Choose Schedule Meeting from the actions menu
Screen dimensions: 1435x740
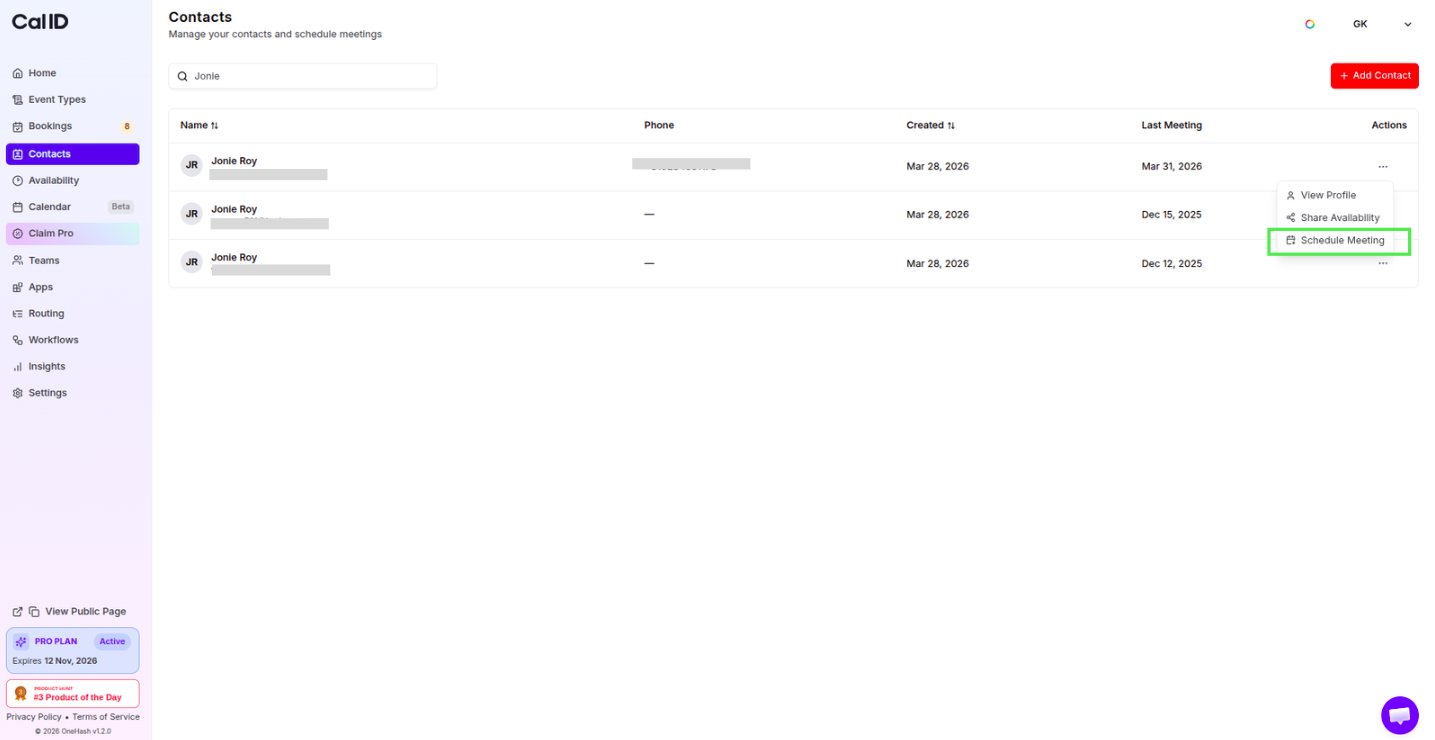click(1335, 241)
